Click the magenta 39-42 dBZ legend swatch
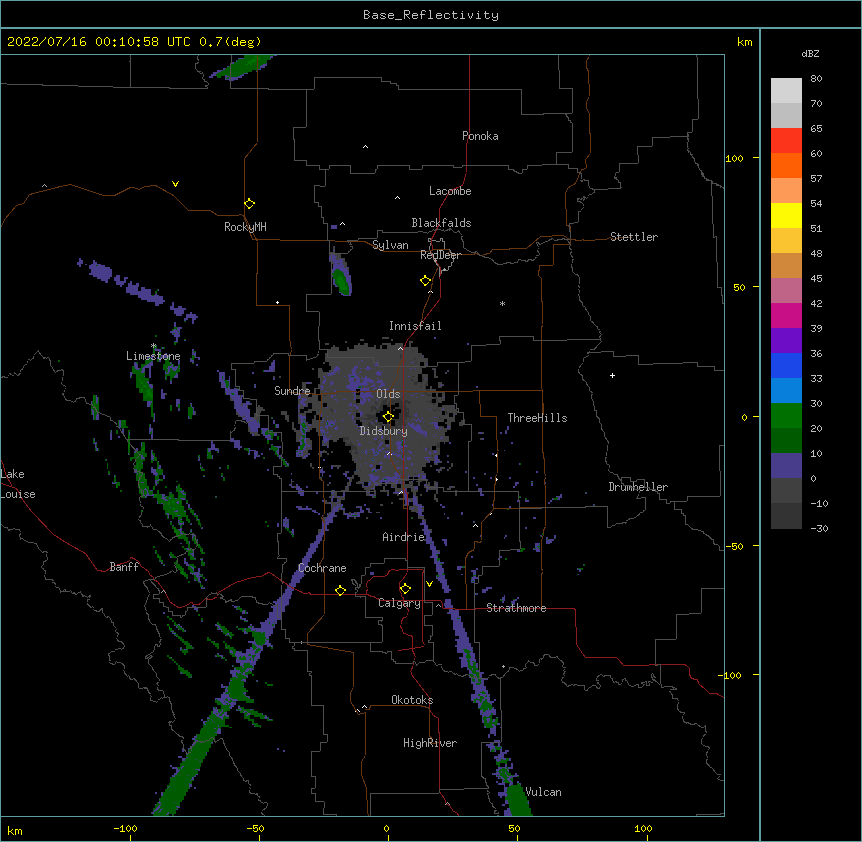 (786, 315)
